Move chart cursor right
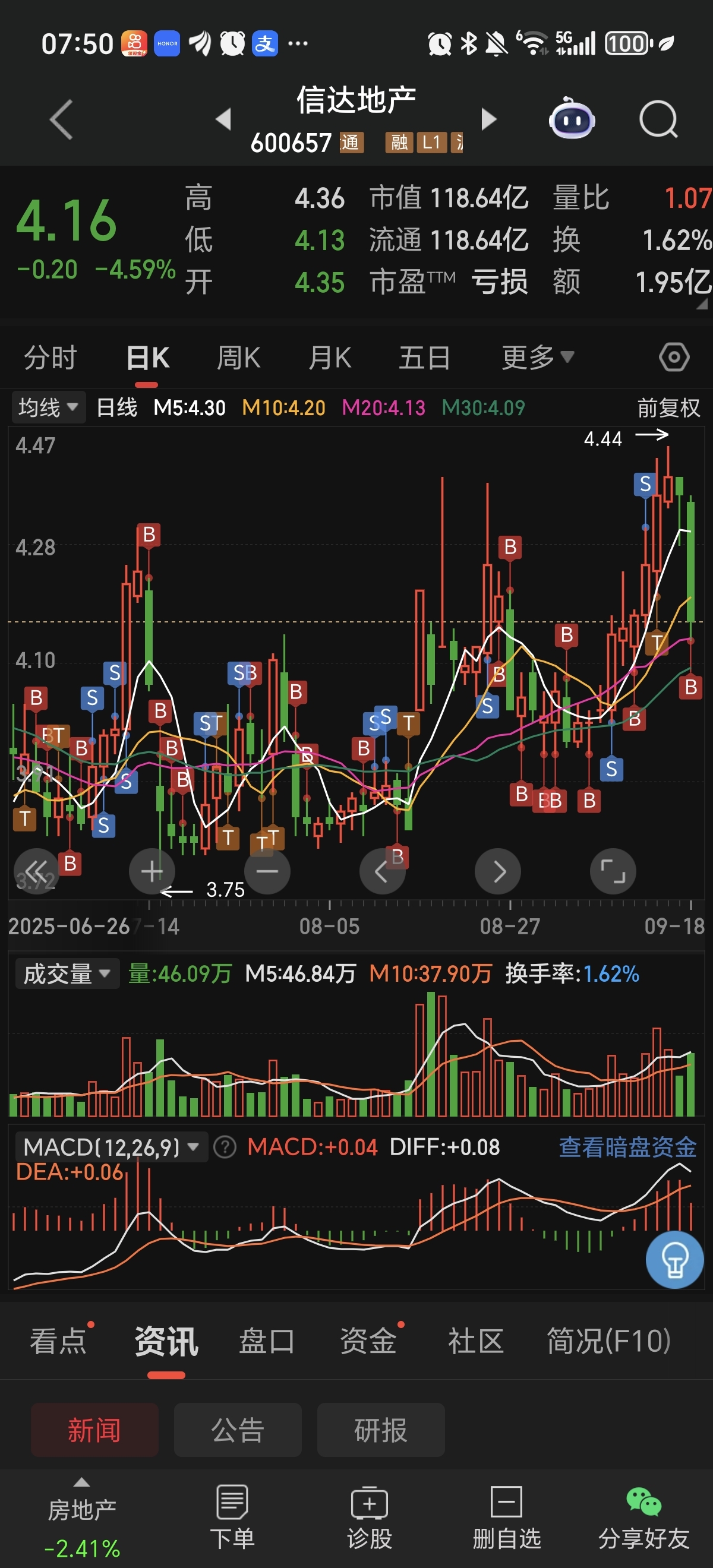Image resolution: width=713 pixels, height=1568 pixels. click(x=498, y=871)
